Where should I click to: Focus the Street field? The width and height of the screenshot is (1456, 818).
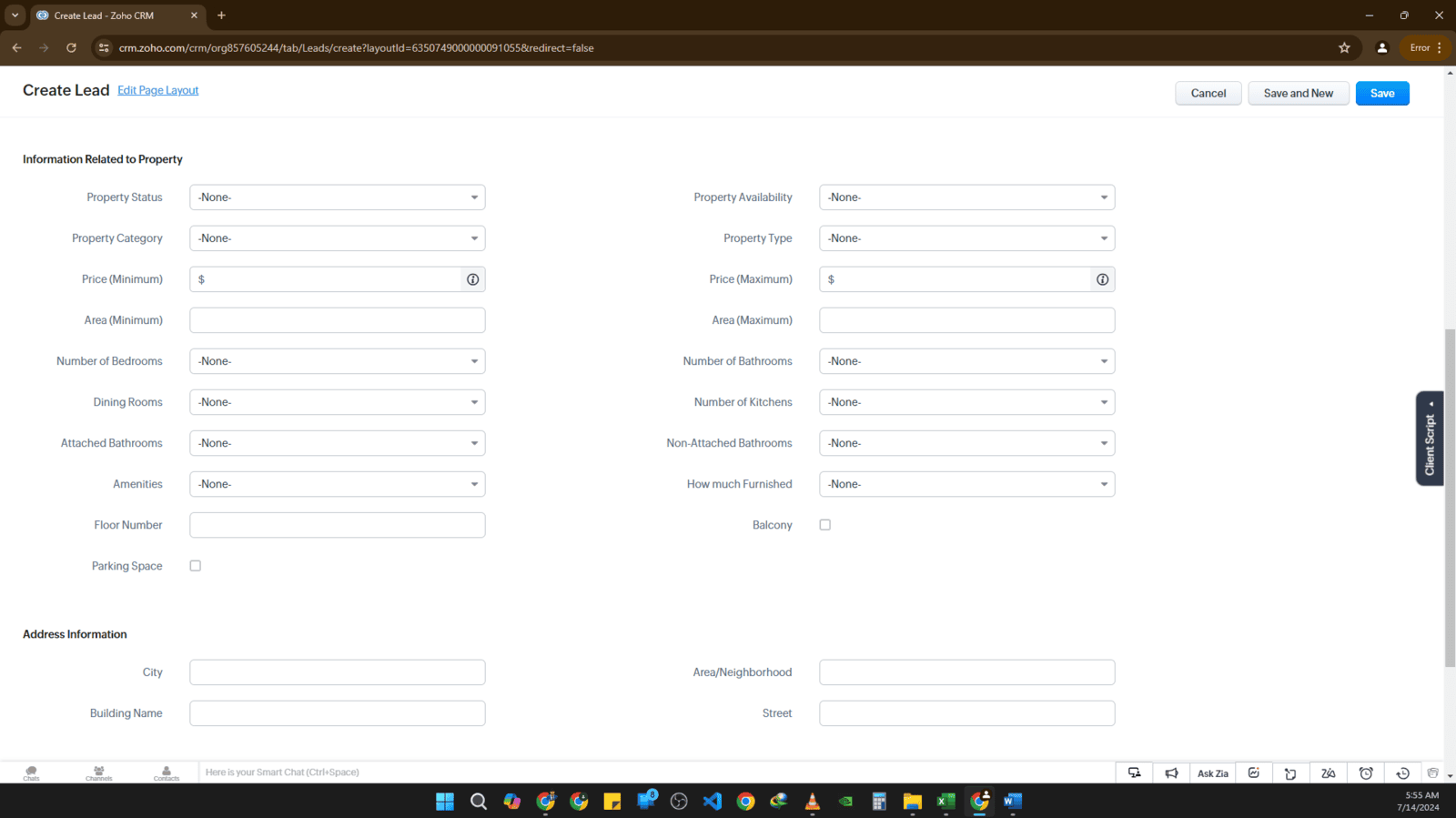[x=967, y=713]
